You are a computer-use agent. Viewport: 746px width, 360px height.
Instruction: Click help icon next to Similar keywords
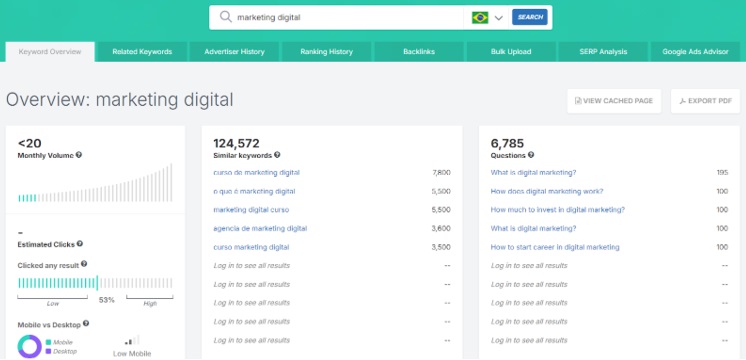tap(277, 155)
